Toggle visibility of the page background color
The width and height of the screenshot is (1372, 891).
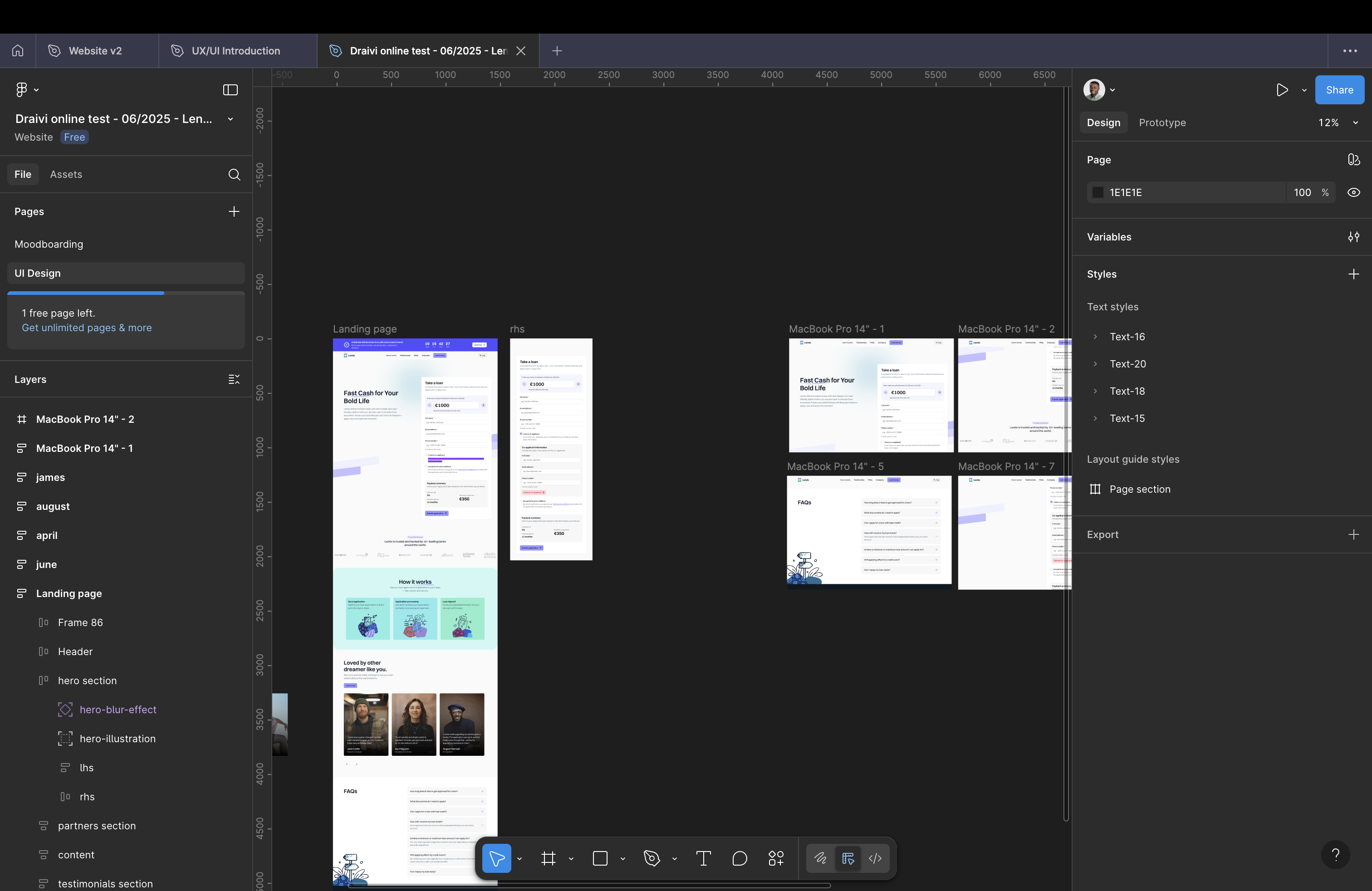[x=1354, y=192]
